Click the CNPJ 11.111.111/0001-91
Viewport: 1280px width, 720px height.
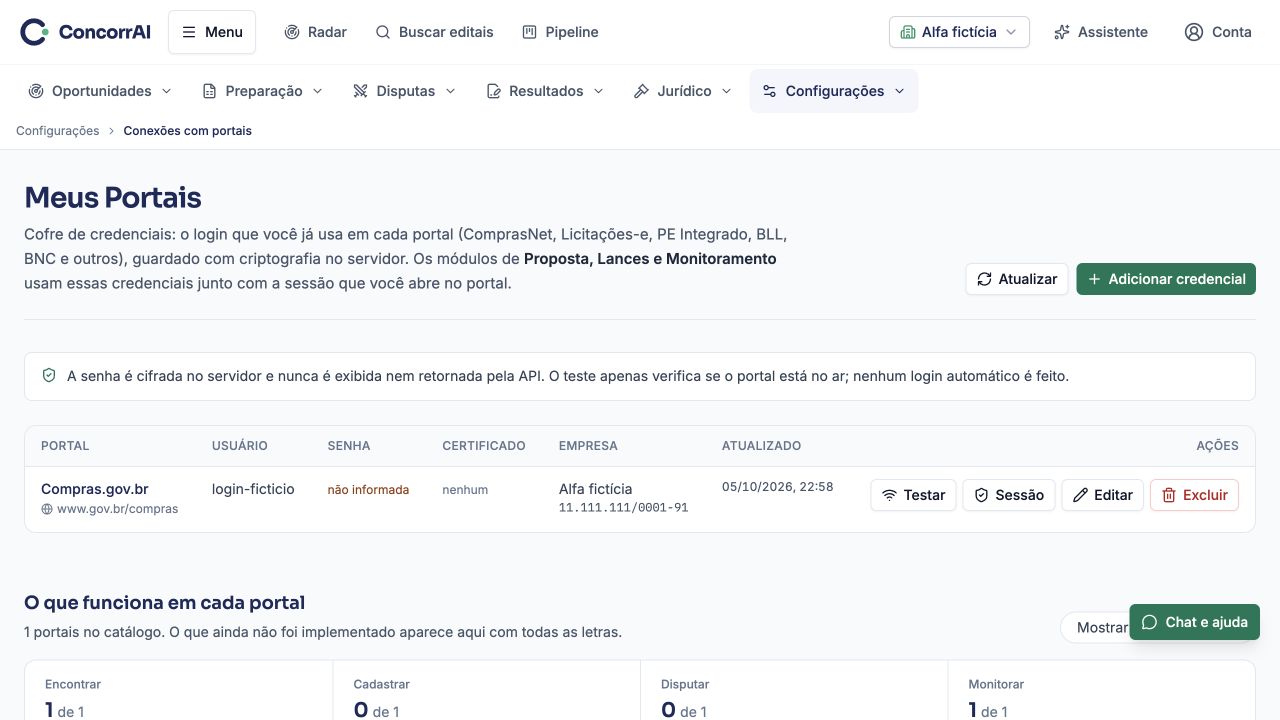623,508
